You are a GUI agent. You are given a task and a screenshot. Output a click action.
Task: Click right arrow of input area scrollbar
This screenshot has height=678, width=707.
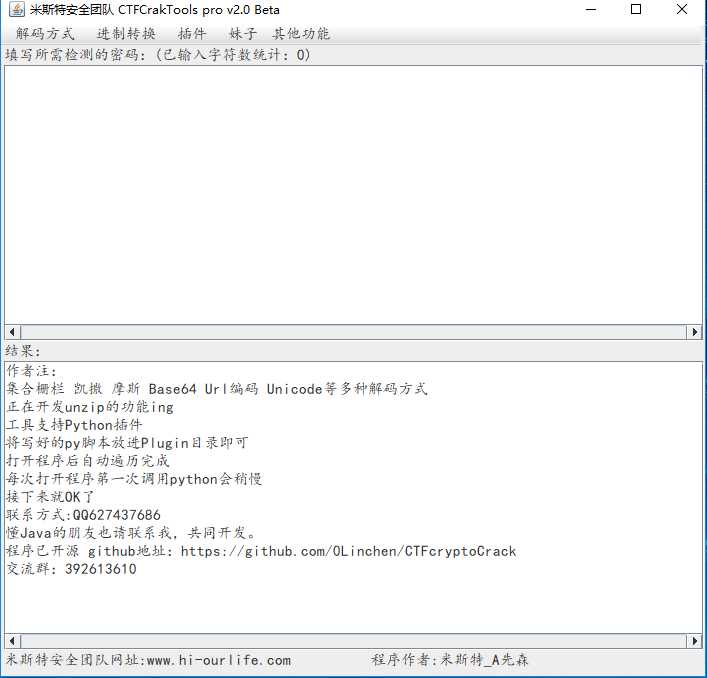[x=694, y=332]
